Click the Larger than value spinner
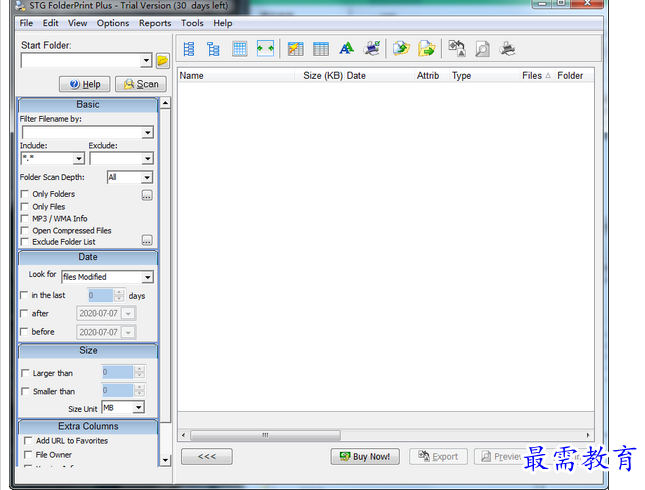This screenshot has height=490, width=645. pos(139,372)
